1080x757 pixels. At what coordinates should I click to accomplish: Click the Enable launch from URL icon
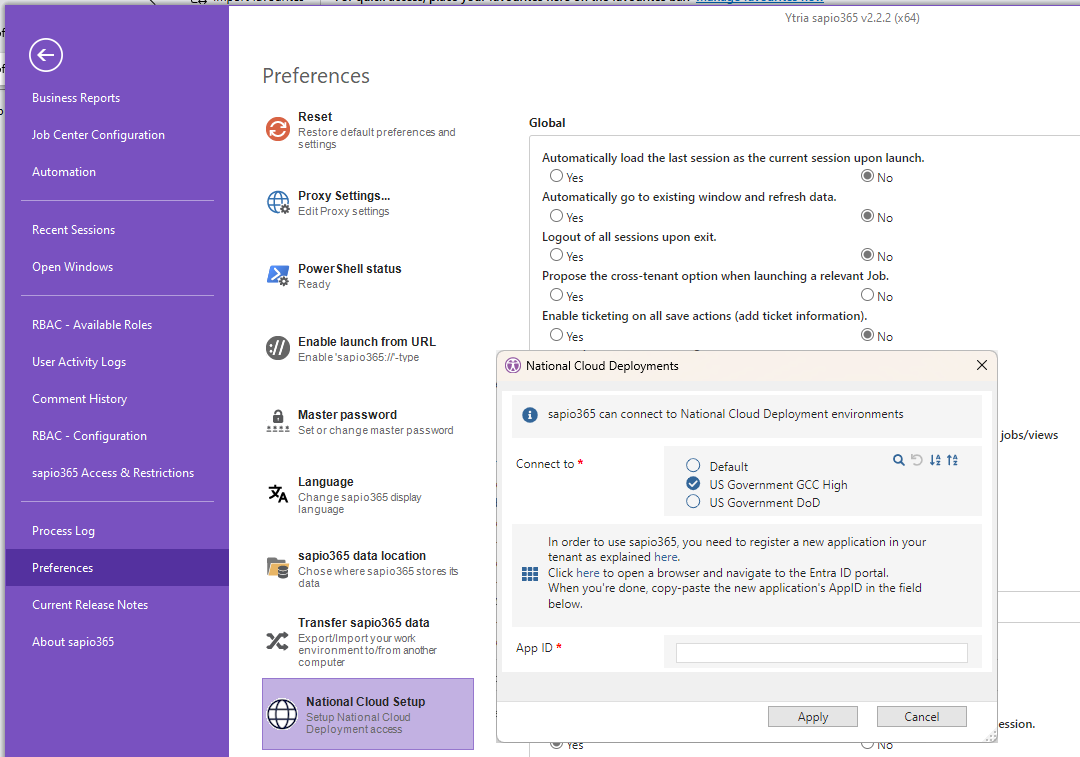(x=278, y=348)
